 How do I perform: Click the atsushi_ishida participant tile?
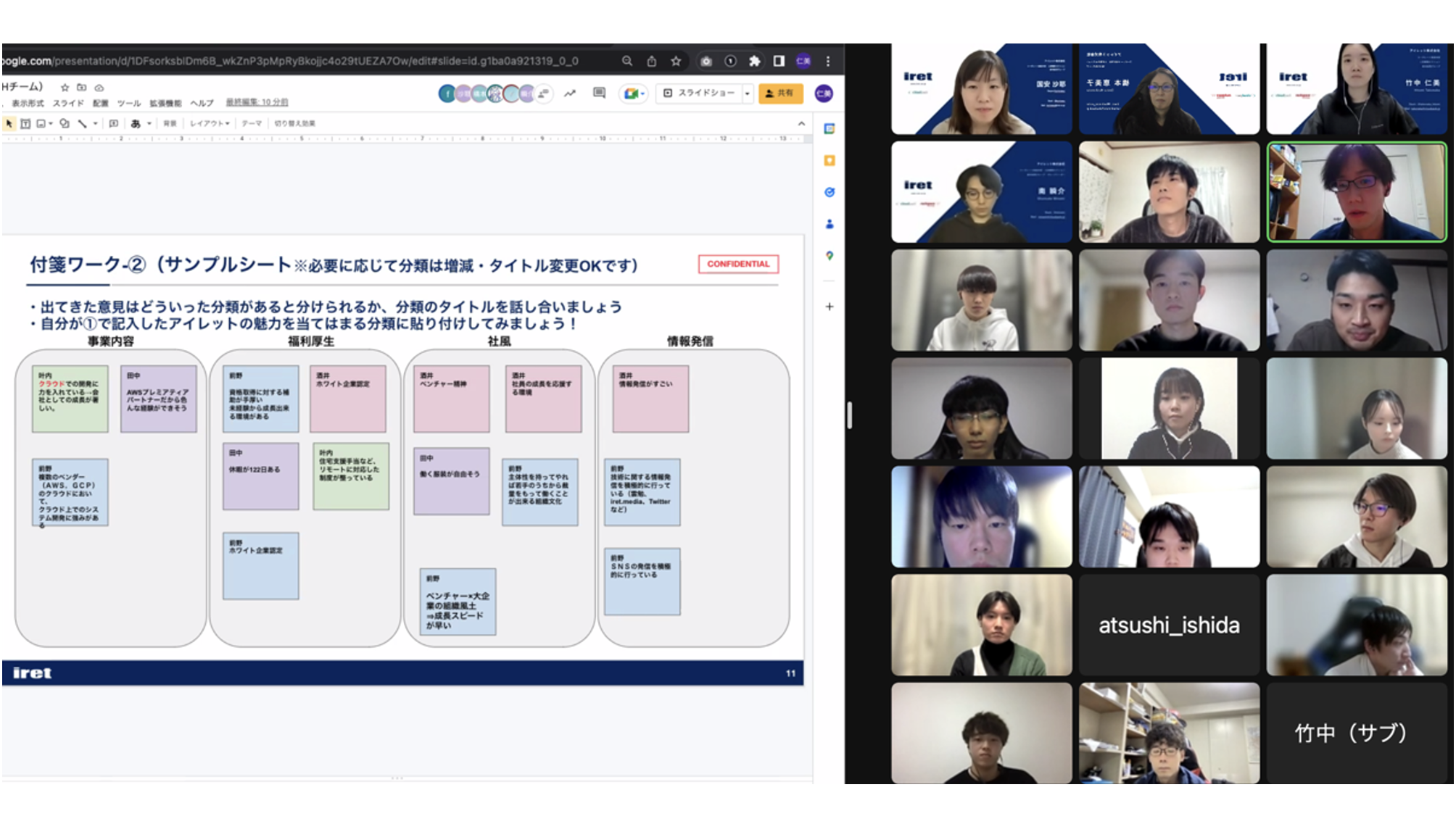(x=1169, y=625)
